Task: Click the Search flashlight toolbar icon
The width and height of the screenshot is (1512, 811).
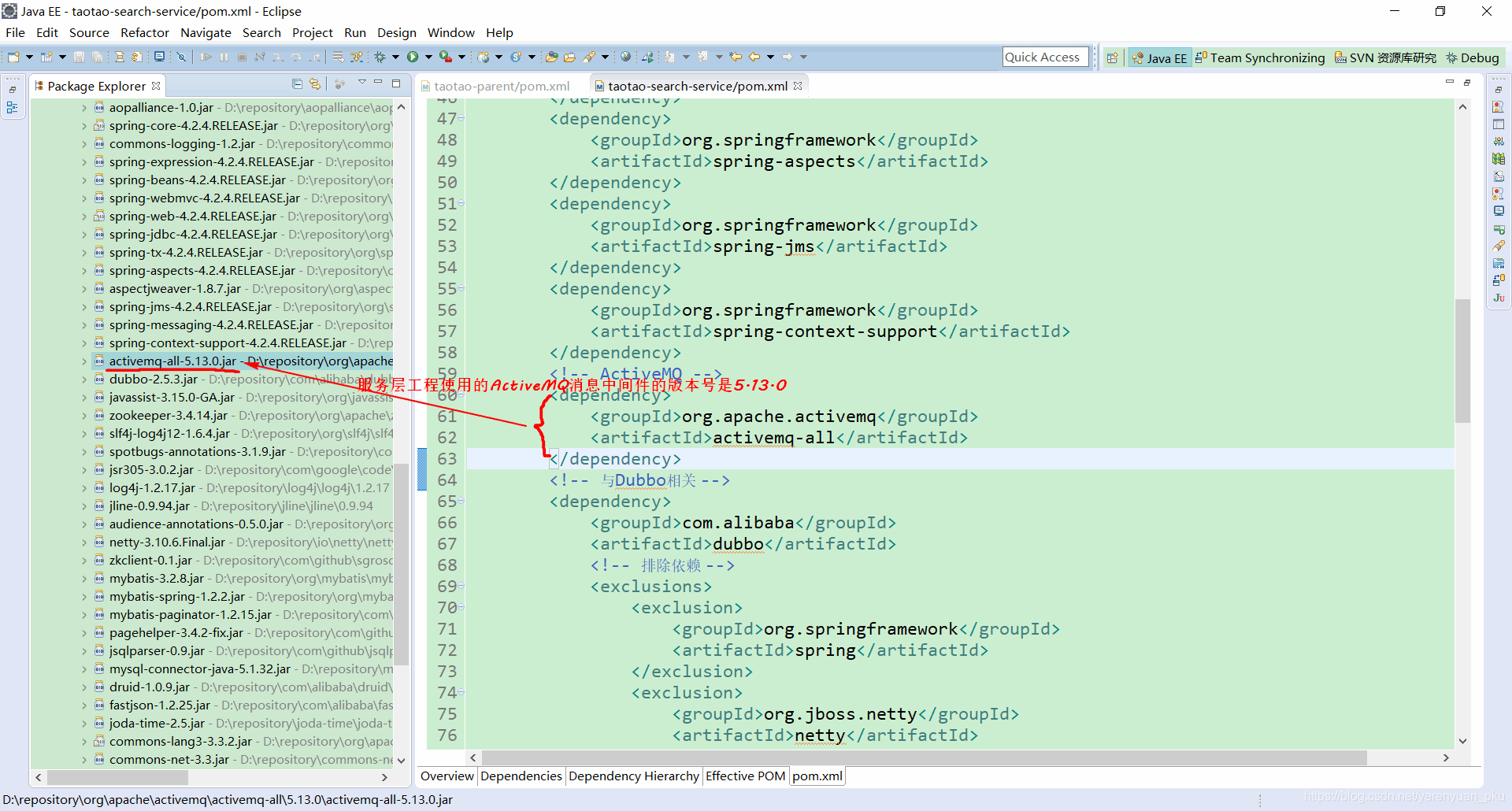Action: click(x=589, y=57)
